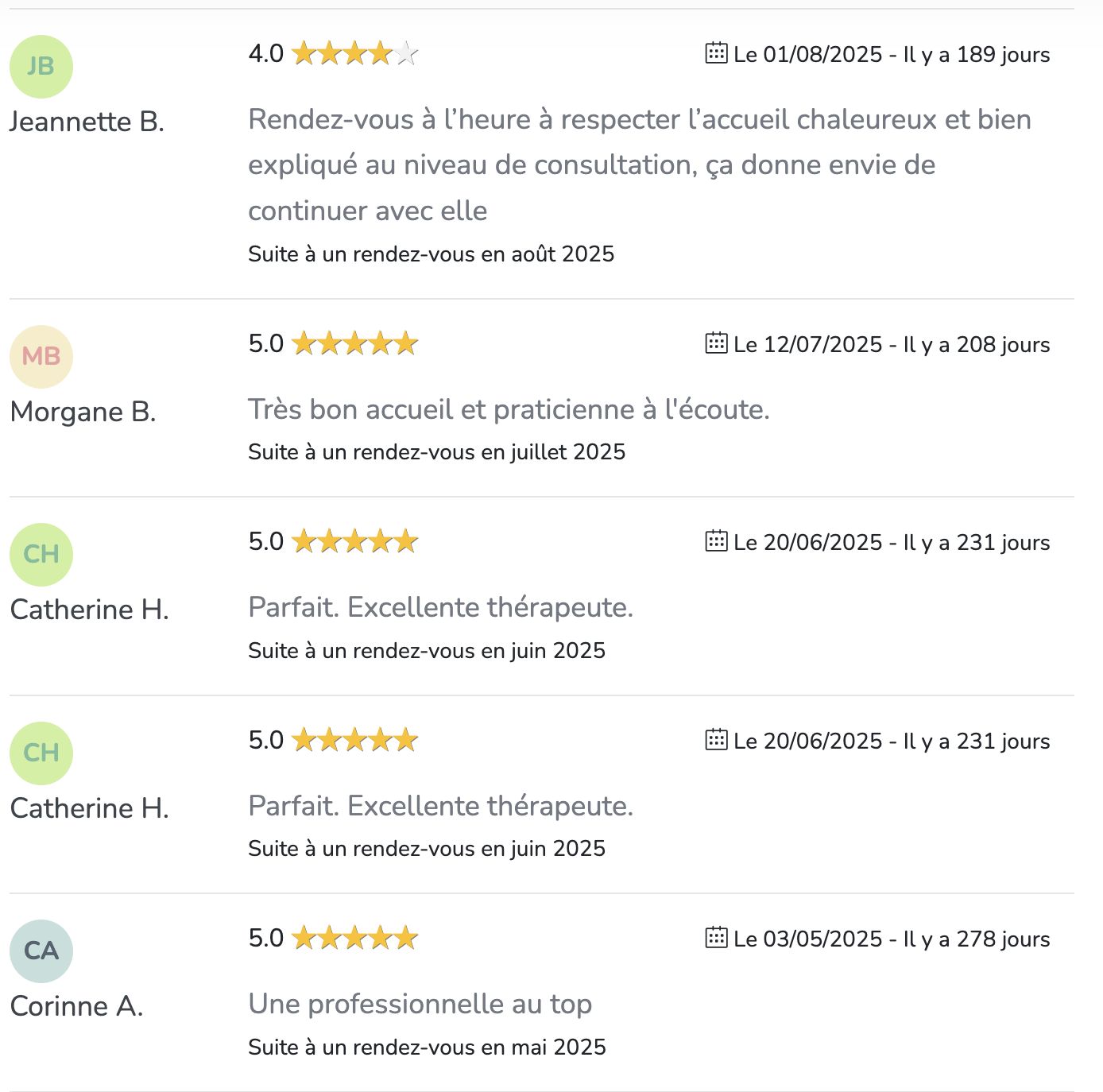Image resolution: width=1103 pixels, height=1092 pixels.
Task: Click the CA avatar circle
Action: pyautogui.click(x=41, y=951)
